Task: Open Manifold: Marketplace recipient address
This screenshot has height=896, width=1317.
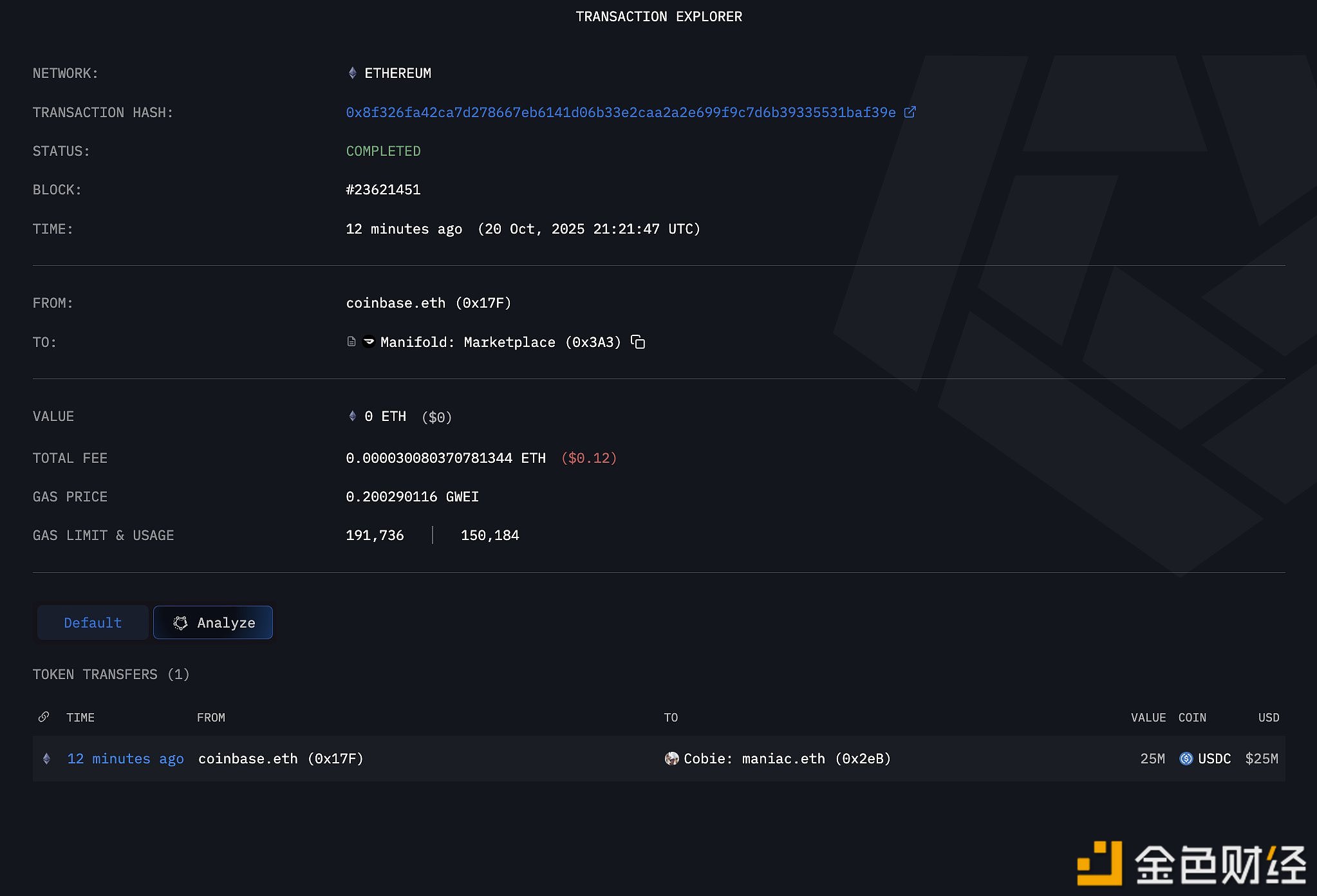Action: (500, 342)
